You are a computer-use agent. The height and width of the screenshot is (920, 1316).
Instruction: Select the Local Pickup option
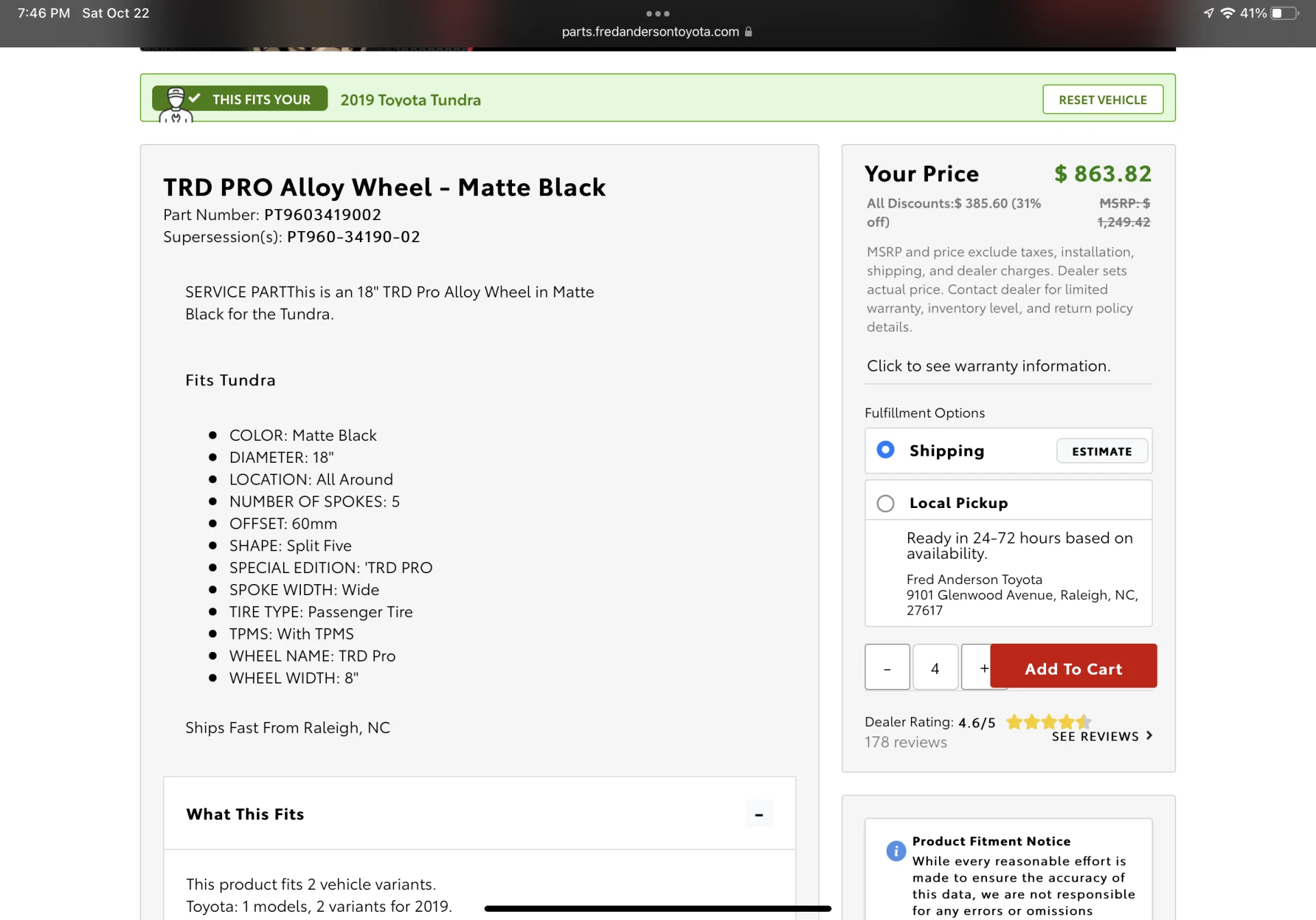coord(886,503)
